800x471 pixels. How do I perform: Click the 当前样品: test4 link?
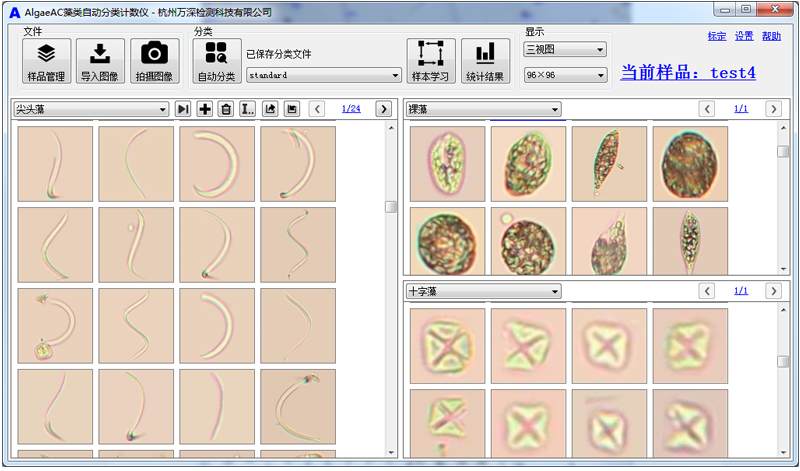point(688,73)
